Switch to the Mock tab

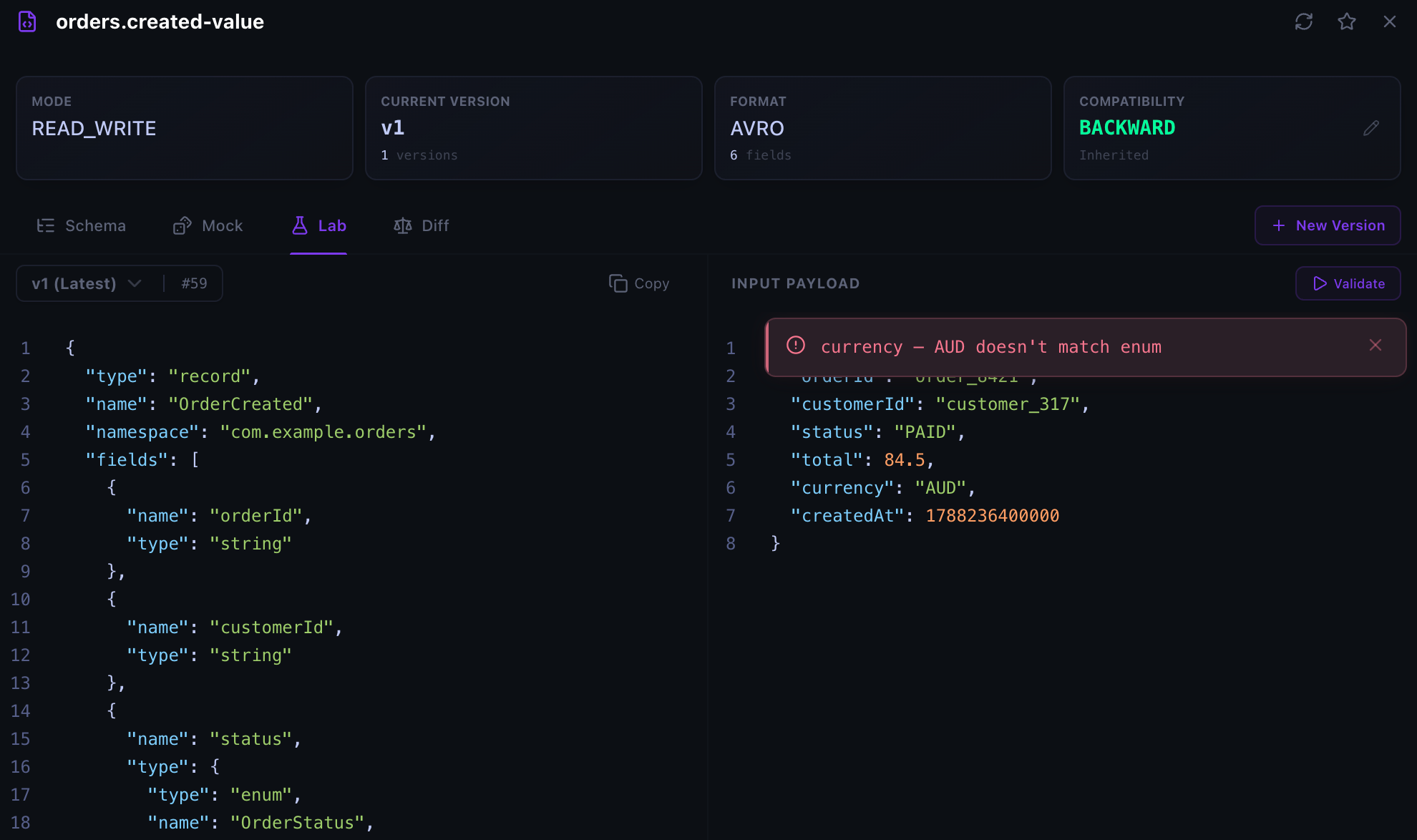click(x=208, y=225)
